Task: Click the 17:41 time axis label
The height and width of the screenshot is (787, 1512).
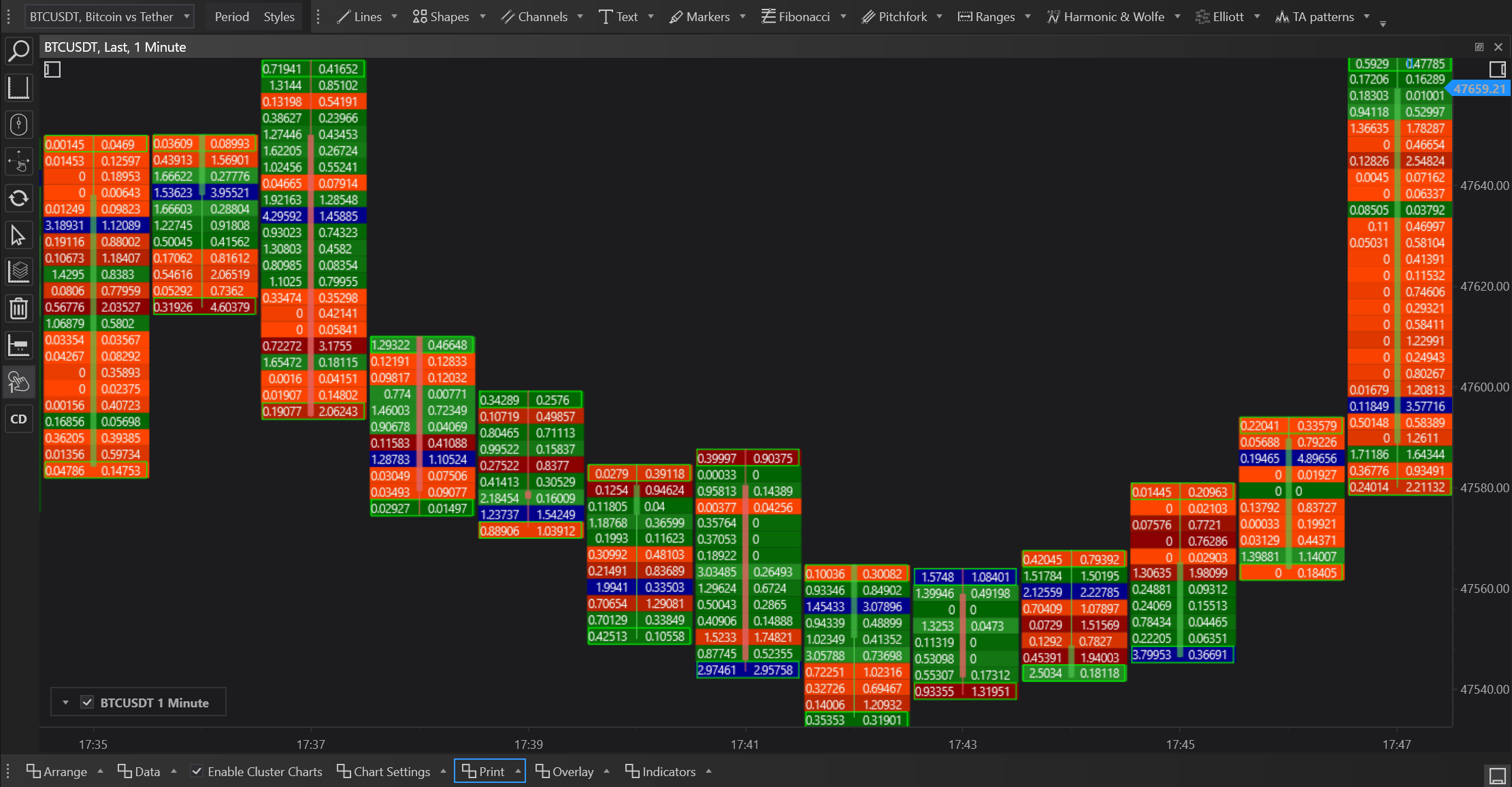Action: click(744, 744)
